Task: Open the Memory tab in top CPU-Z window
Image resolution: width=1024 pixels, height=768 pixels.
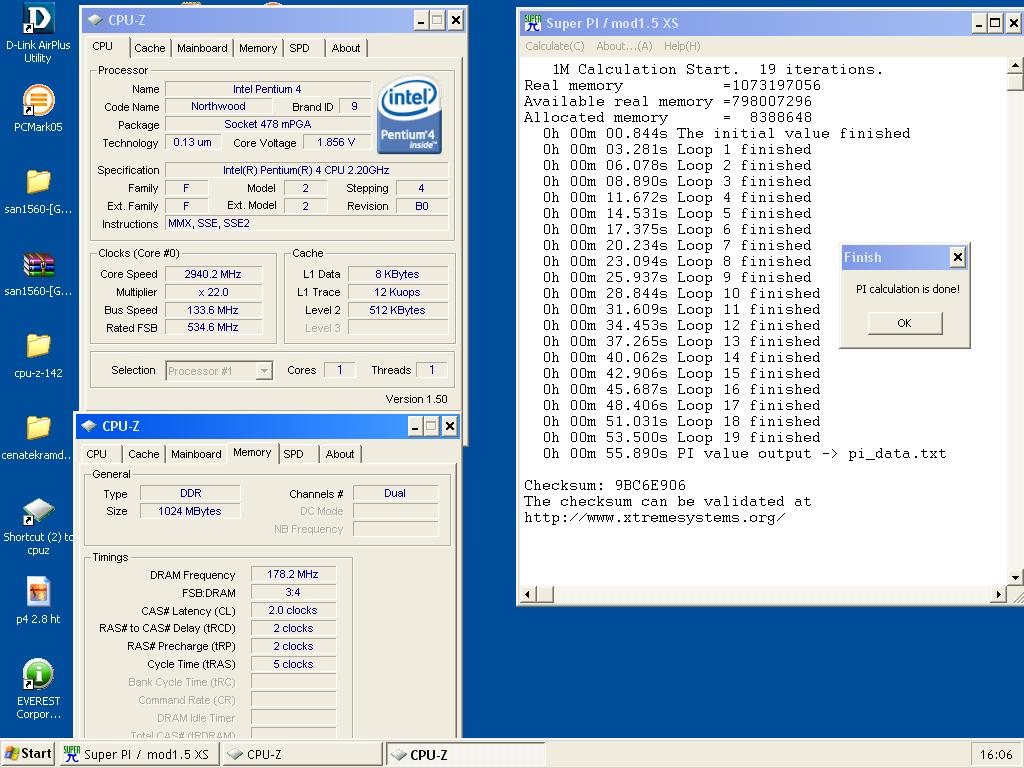Action: pyautogui.click(x=258, y=48)
